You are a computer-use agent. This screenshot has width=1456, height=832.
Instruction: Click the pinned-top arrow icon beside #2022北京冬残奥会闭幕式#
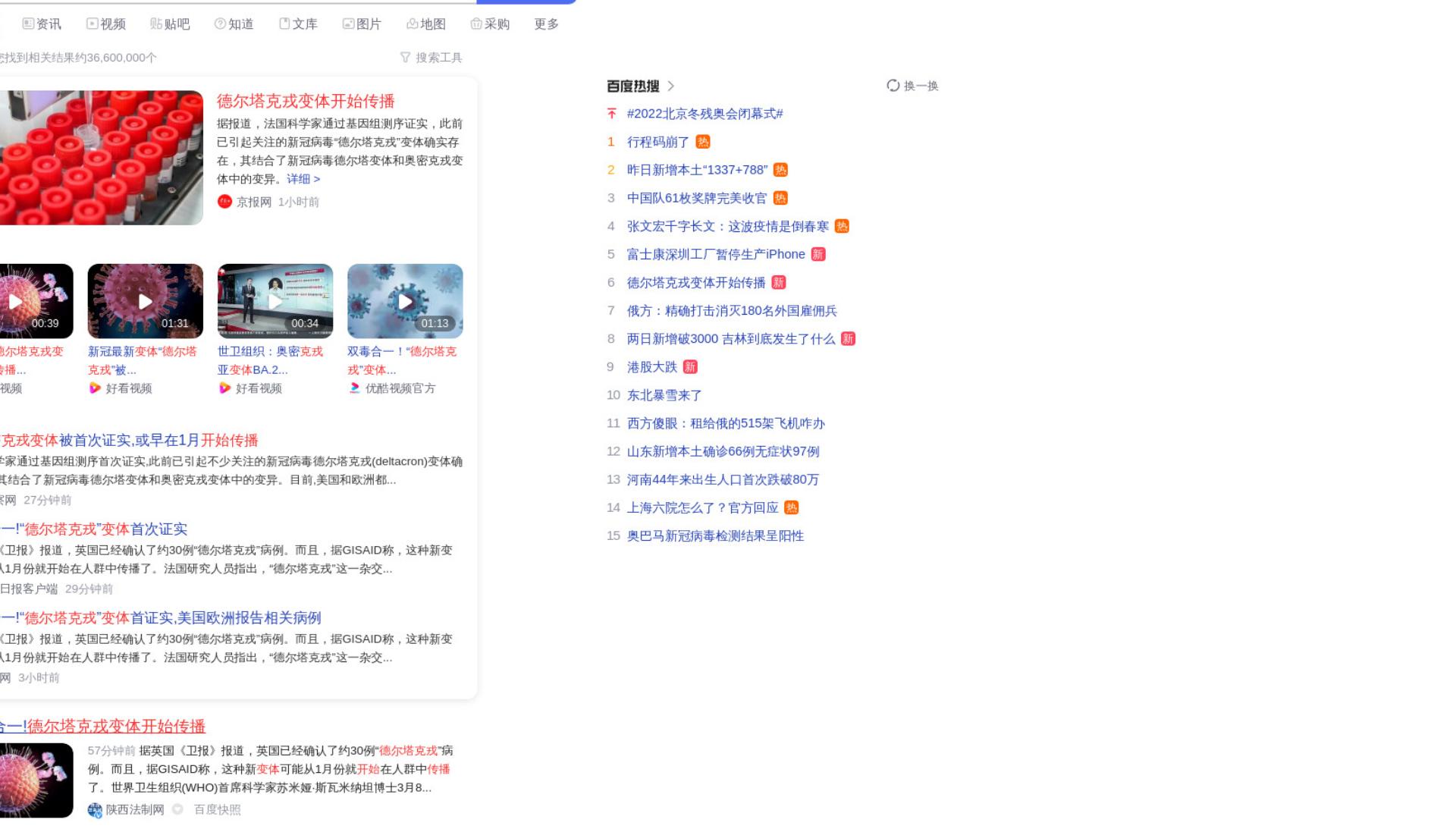pos(612,114)
